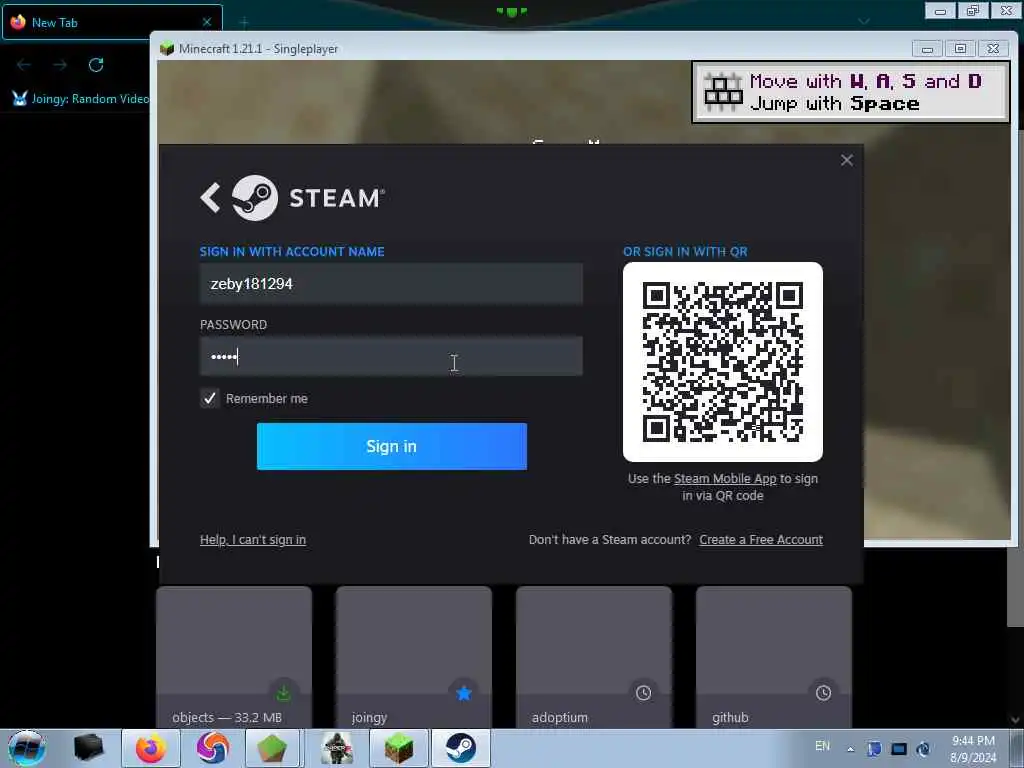Open the list-all-tabs chevron in browser
This screenshot has width=1024, height=768.
tap(864, 22)
